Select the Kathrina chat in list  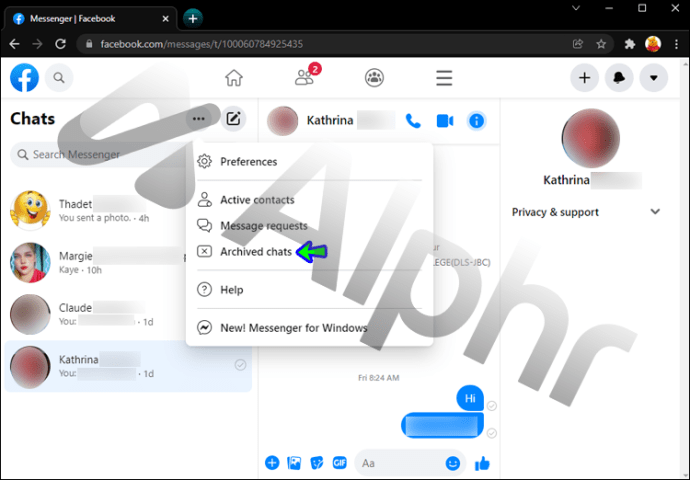coord(128,366)
